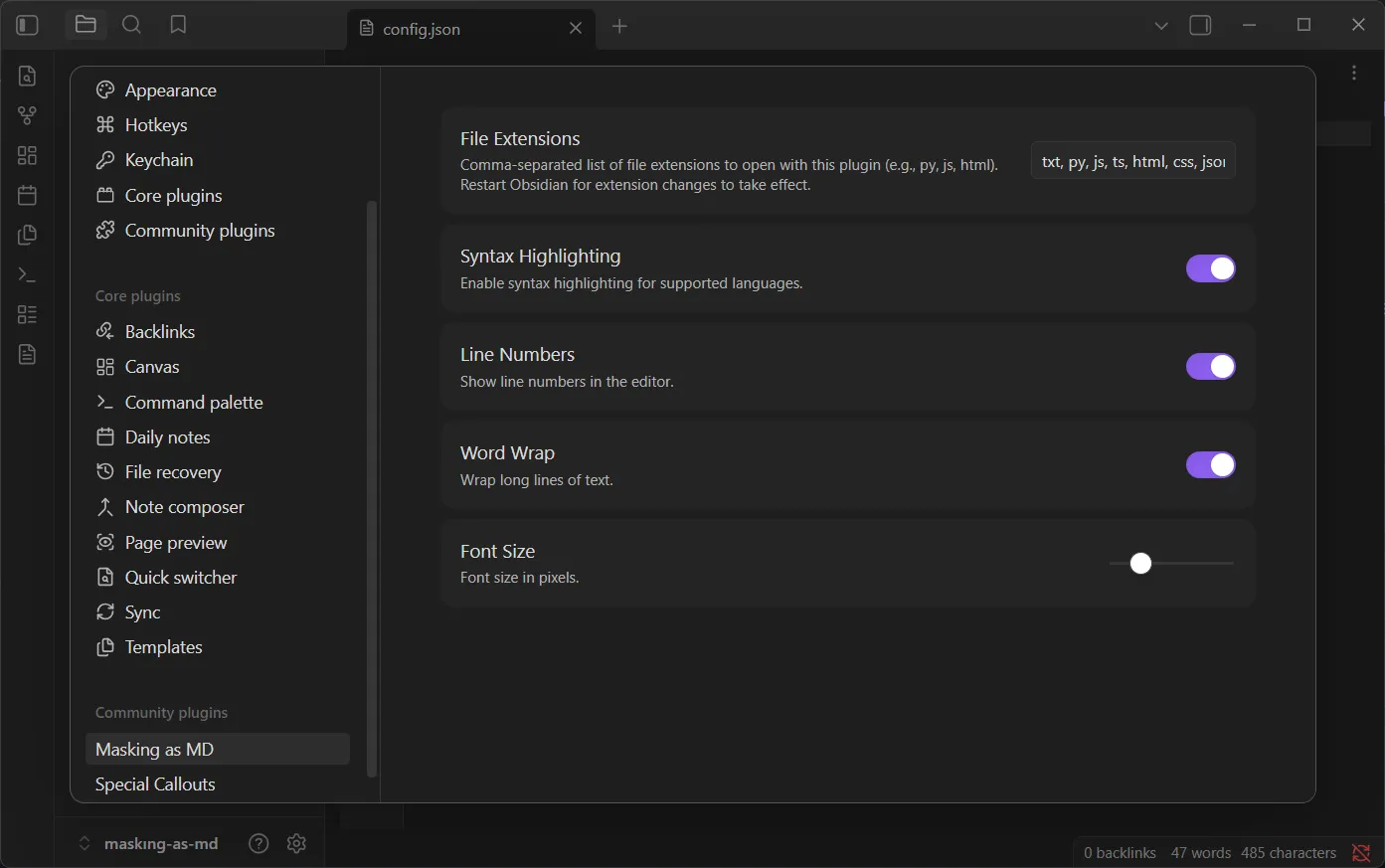1385x868 pixels.
Task: Click the insert template ribbon icon
Action: (x=27, y=235)
